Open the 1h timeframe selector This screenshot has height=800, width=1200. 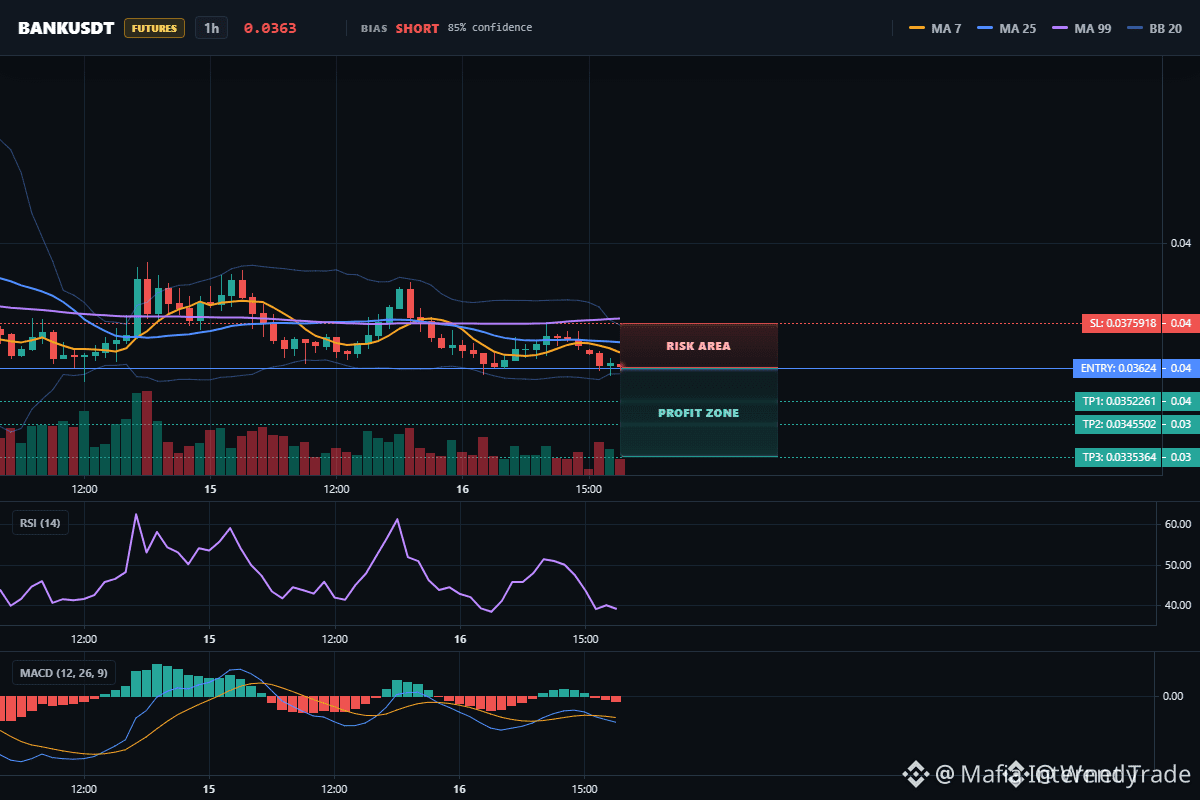coord(211,28)
